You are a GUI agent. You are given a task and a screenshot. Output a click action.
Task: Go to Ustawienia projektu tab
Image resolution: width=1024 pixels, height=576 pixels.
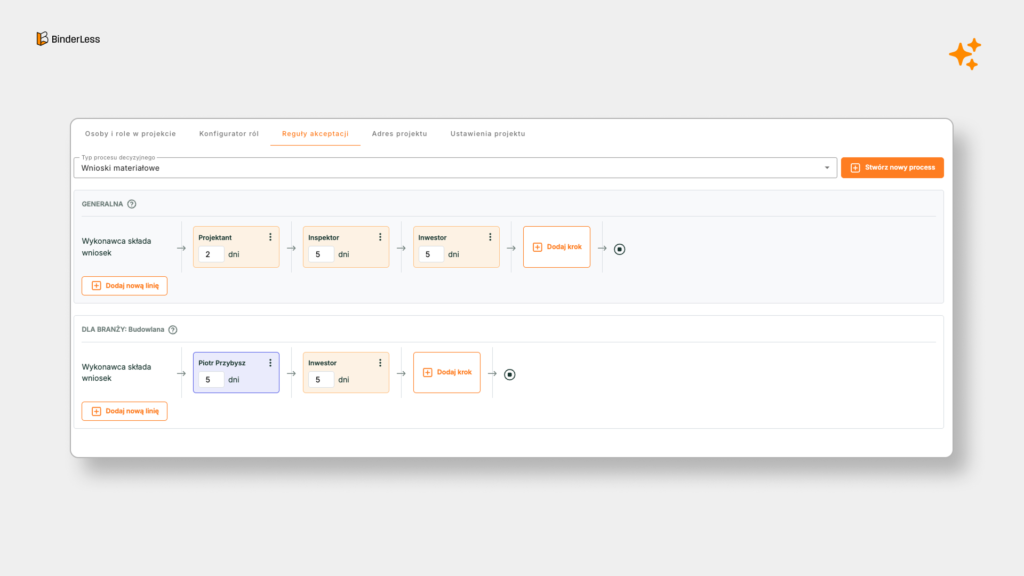(487, 133)
